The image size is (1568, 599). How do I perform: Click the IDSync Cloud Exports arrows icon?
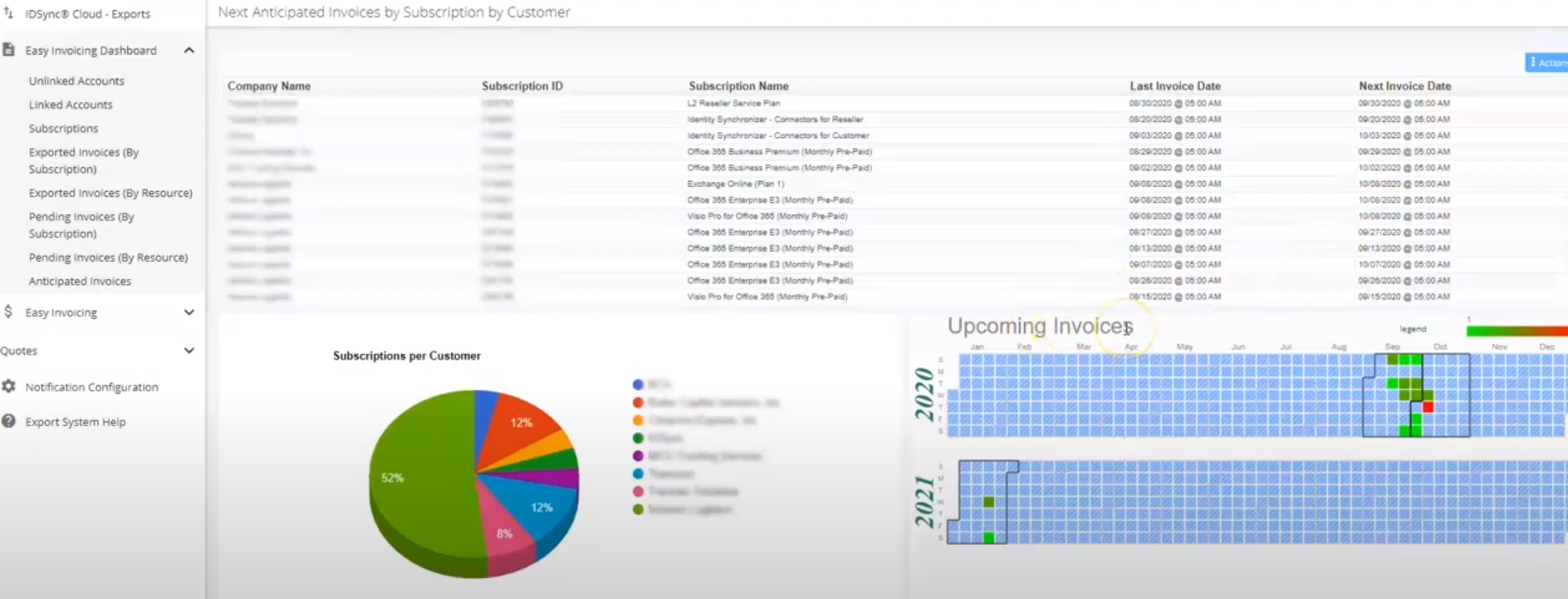(x=9, y=13)
